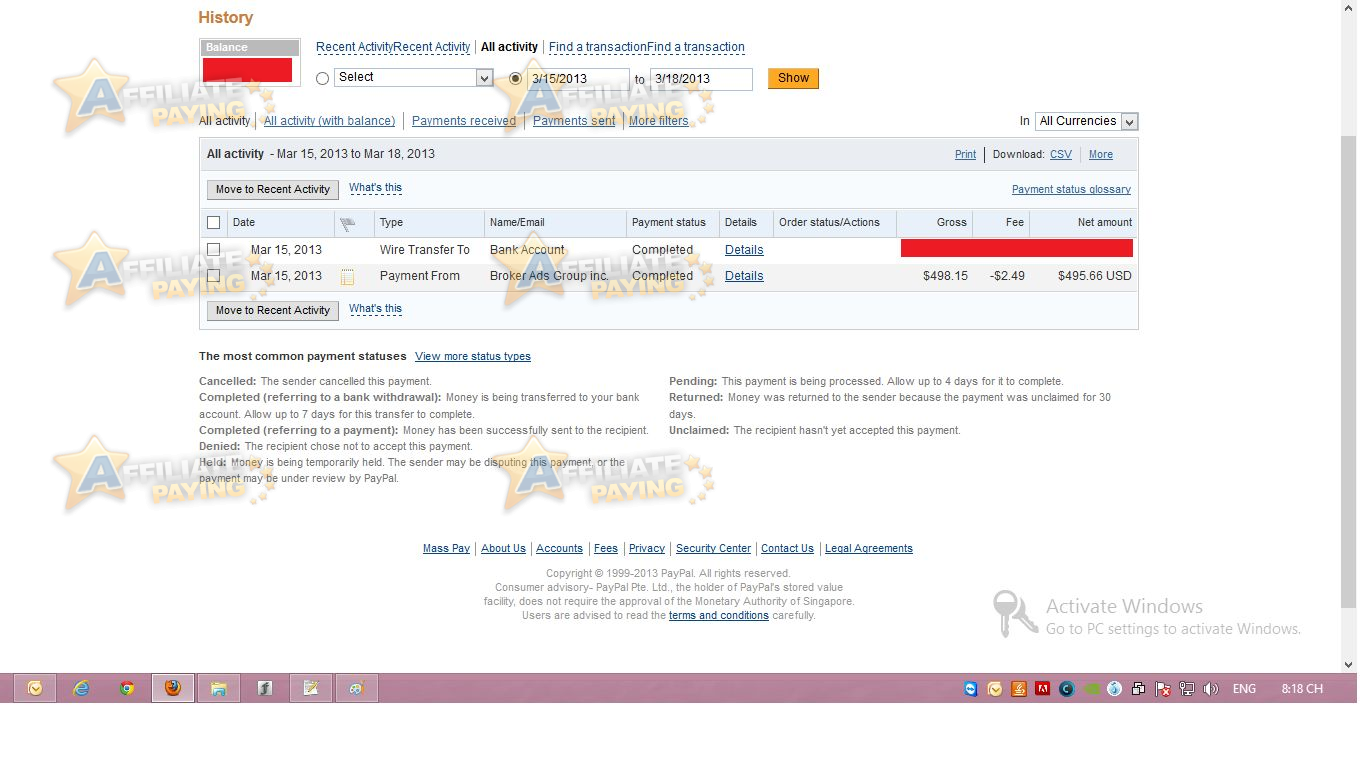
Task: Open Internet Explorer from the taskbar
Action: click(x=81, y=688)
